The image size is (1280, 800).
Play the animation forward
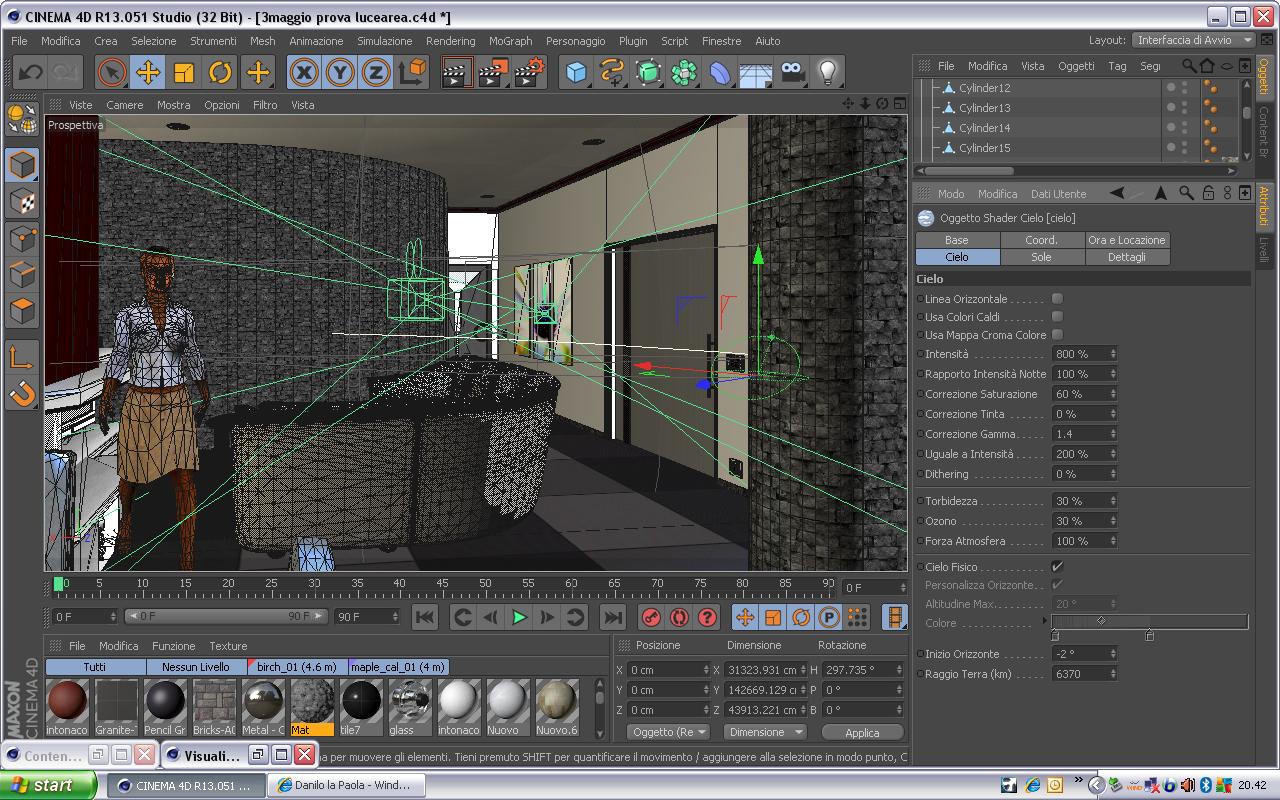point(519,617)
